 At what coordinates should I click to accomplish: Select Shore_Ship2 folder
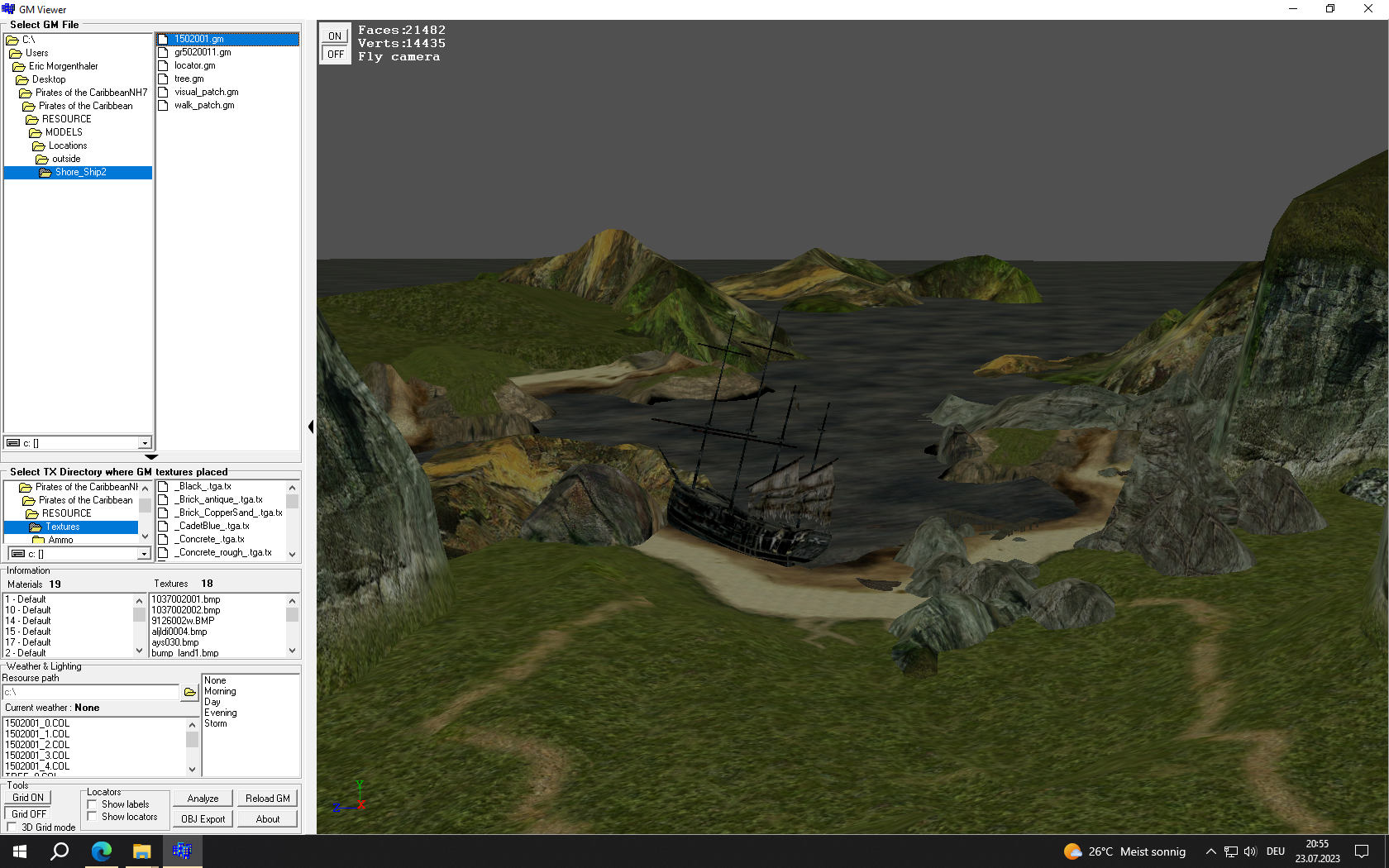coord(80,172)
